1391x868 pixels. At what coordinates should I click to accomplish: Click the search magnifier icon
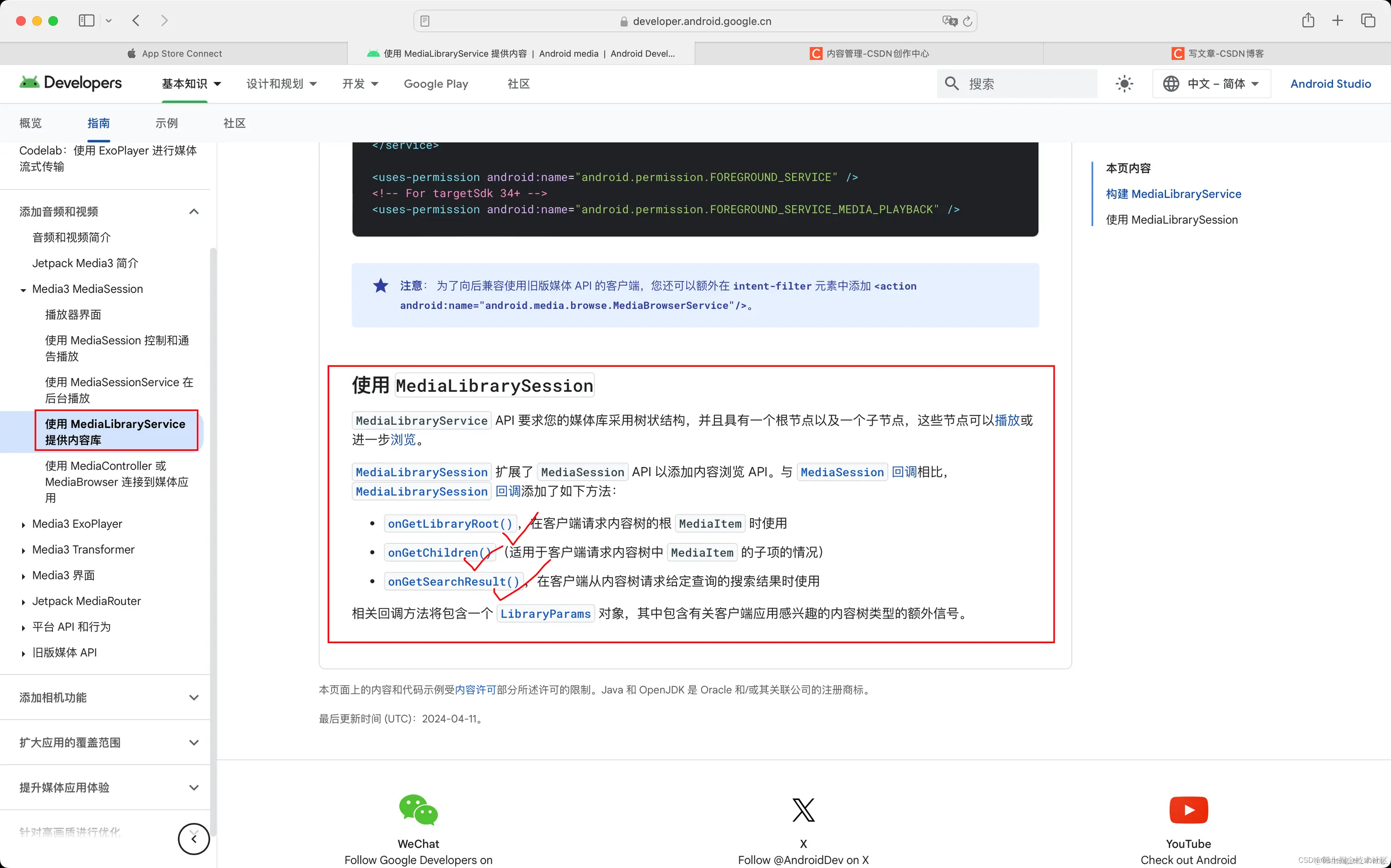[x=952, y=84]
